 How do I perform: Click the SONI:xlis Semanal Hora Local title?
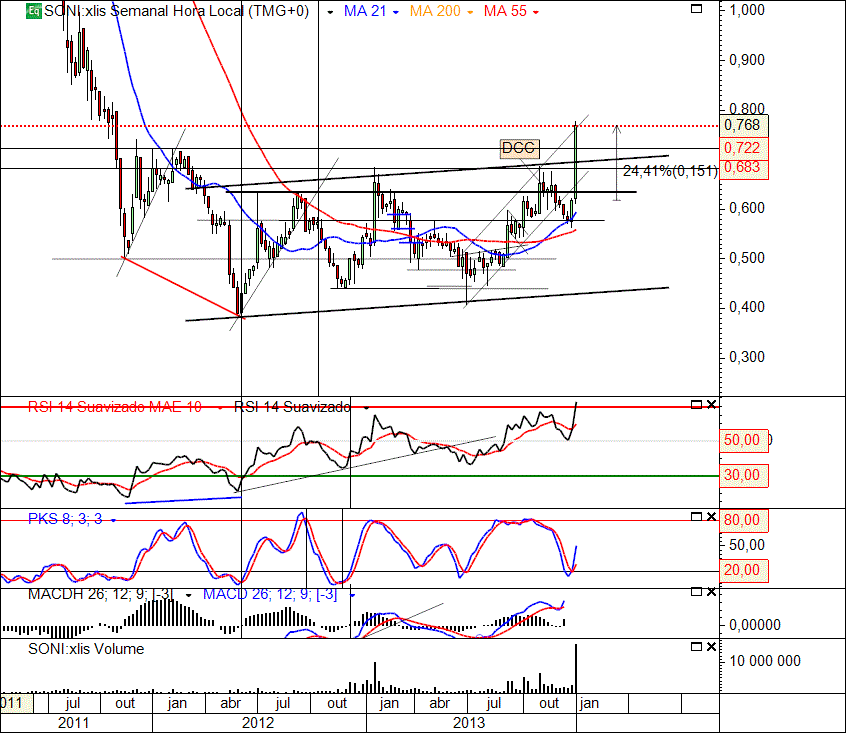click(x=176, y=11)
